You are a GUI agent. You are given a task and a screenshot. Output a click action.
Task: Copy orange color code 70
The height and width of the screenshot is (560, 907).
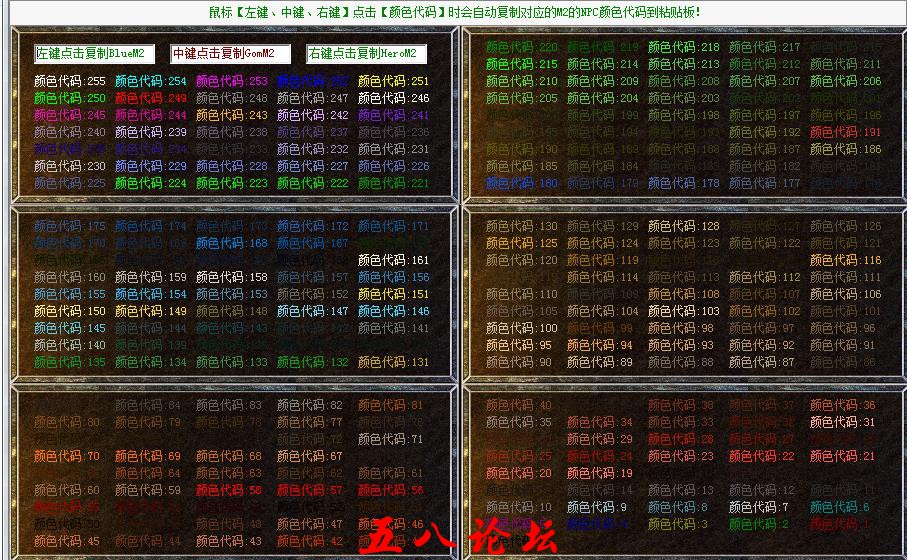(x=67, y=456)
